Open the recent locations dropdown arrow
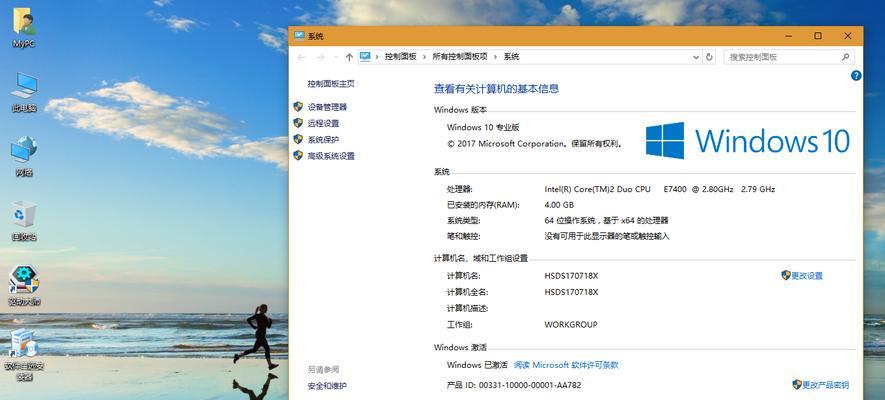885x400 pixels. pyautogui.click(x=336, y=57)
